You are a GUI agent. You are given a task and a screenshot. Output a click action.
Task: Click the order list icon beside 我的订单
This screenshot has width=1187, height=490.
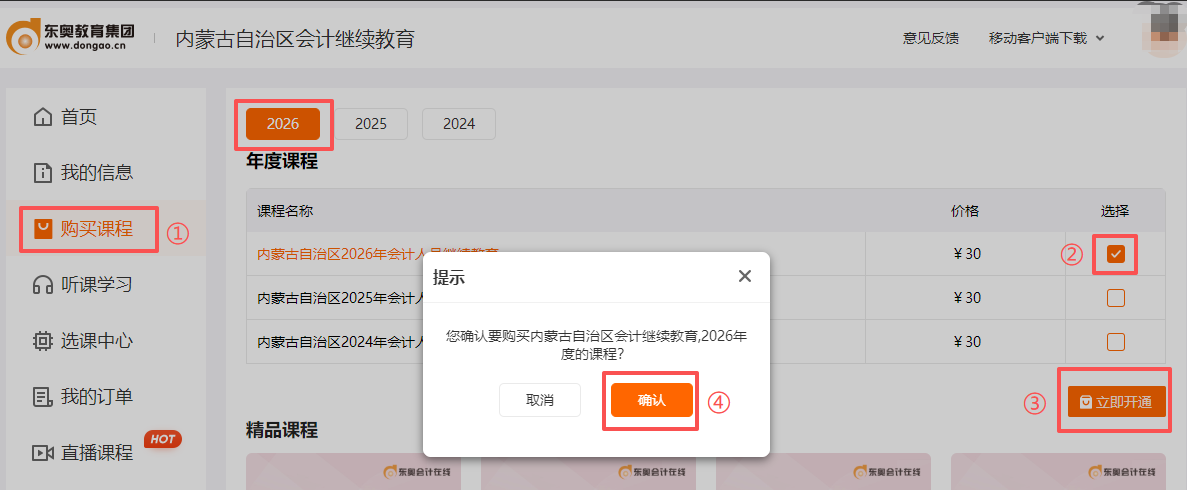pos(43,397)
